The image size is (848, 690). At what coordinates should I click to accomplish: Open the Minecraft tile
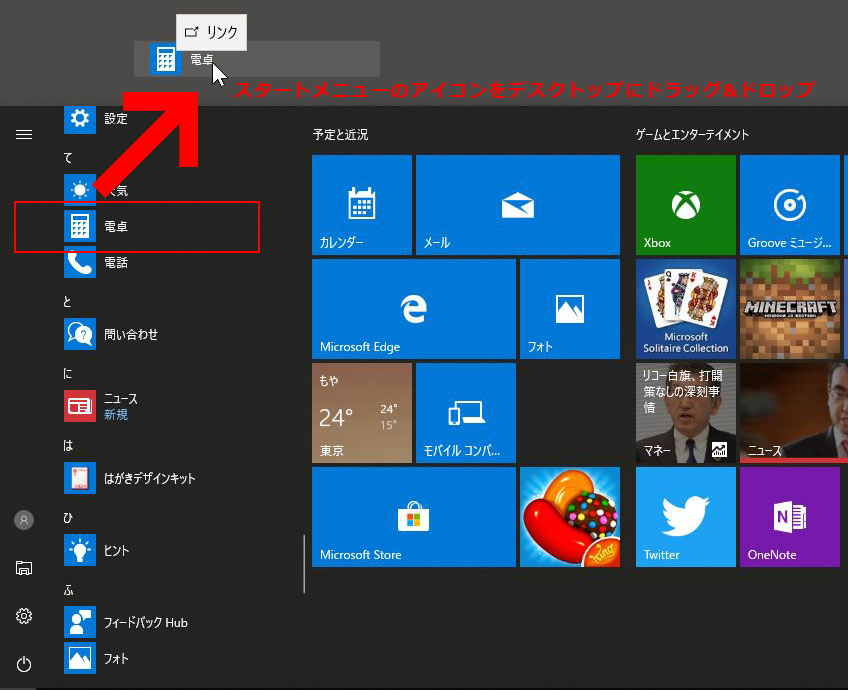pos(789,309)
